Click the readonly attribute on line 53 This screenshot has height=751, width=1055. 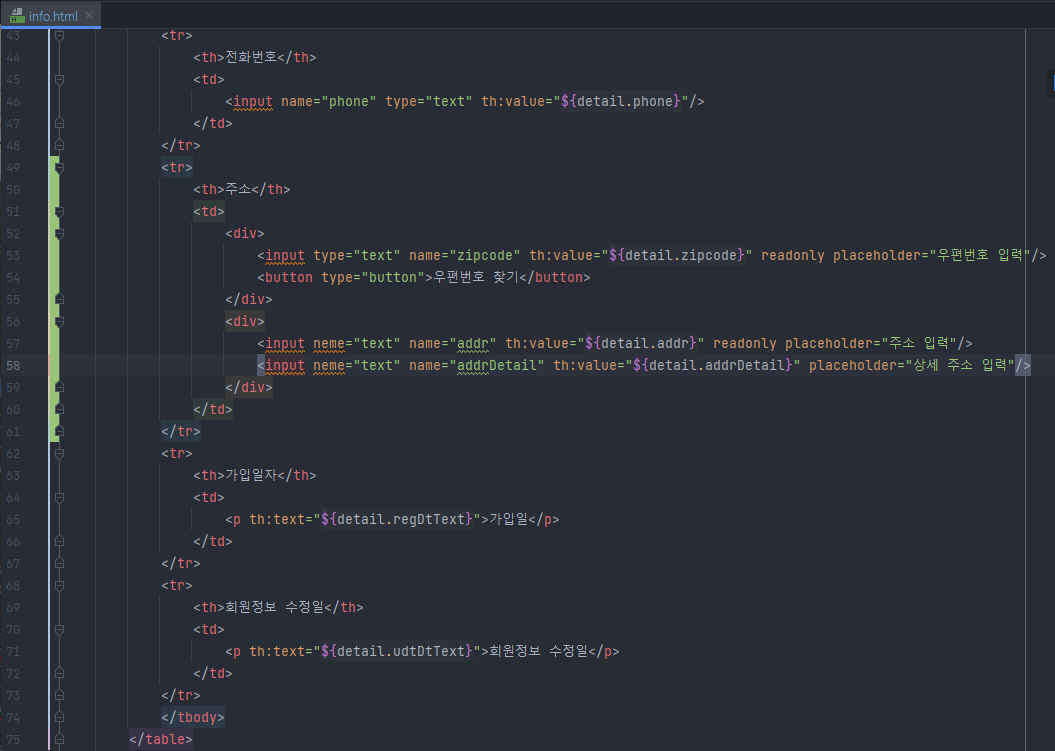point(792,256)
